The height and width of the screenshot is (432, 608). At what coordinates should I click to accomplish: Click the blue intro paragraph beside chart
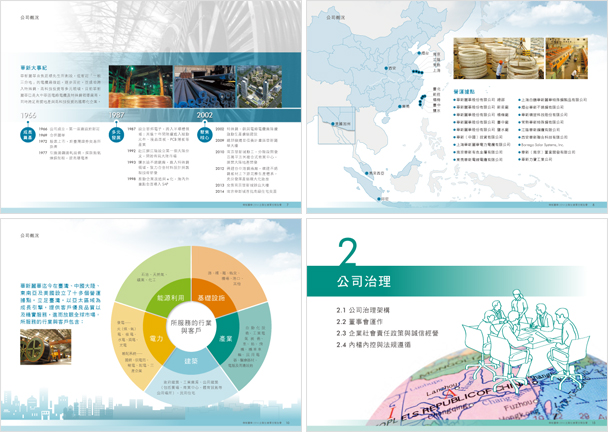60,304
